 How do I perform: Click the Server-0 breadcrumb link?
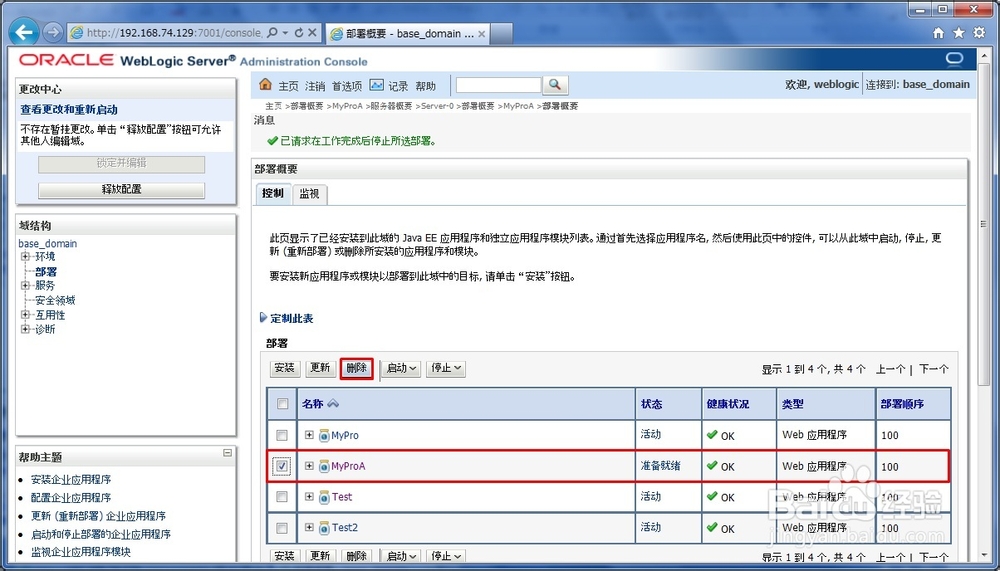[437, 106]
